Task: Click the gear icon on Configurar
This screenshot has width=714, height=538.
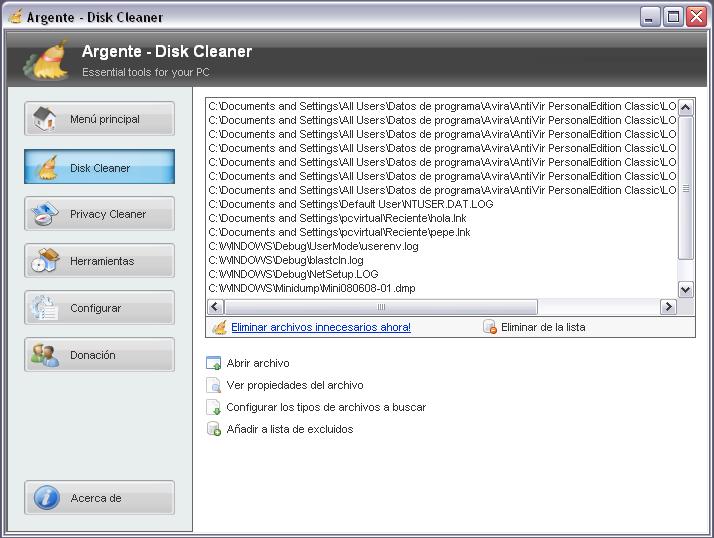Action: (x=45, y=307)
